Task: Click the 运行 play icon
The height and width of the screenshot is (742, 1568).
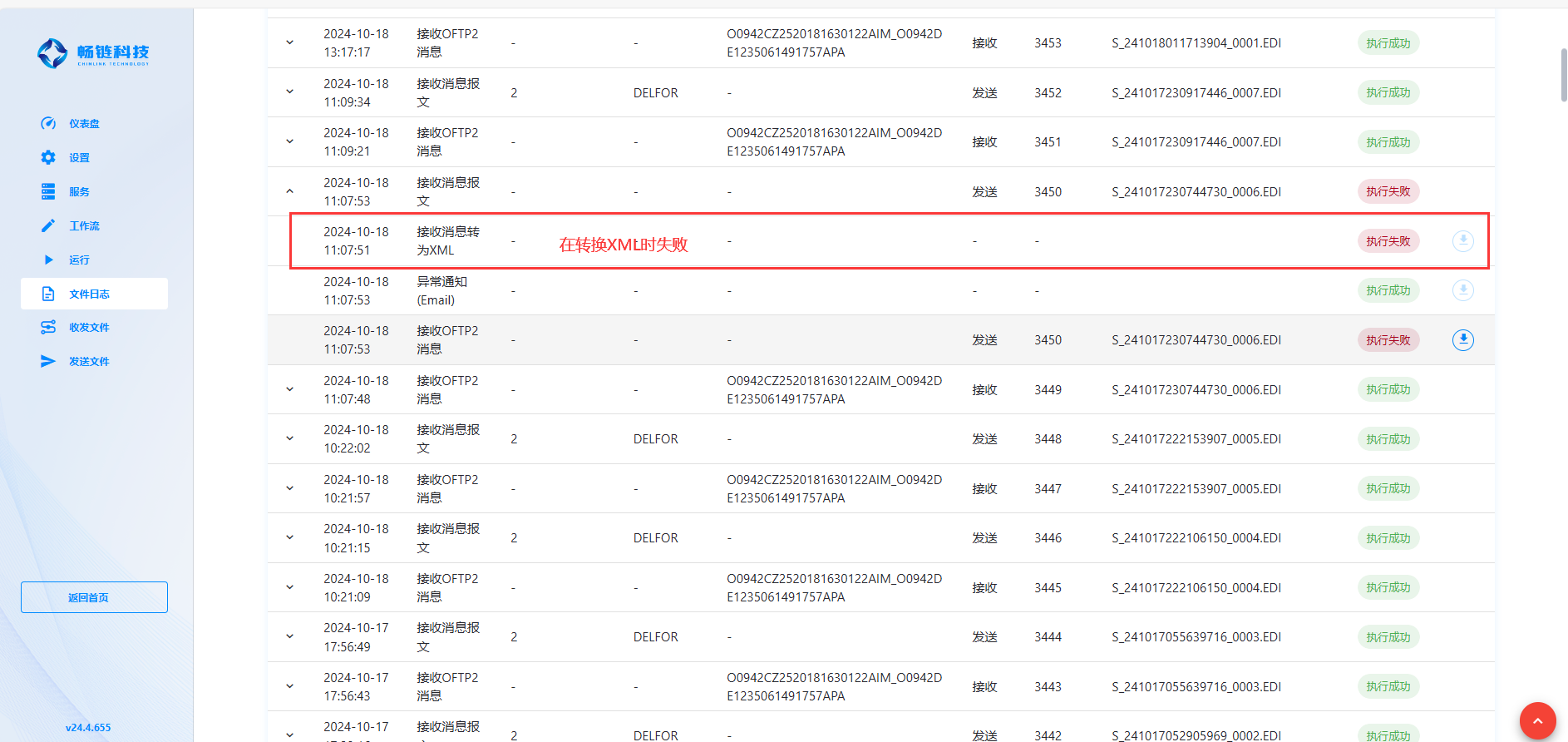Action: (x=48, y=260)
